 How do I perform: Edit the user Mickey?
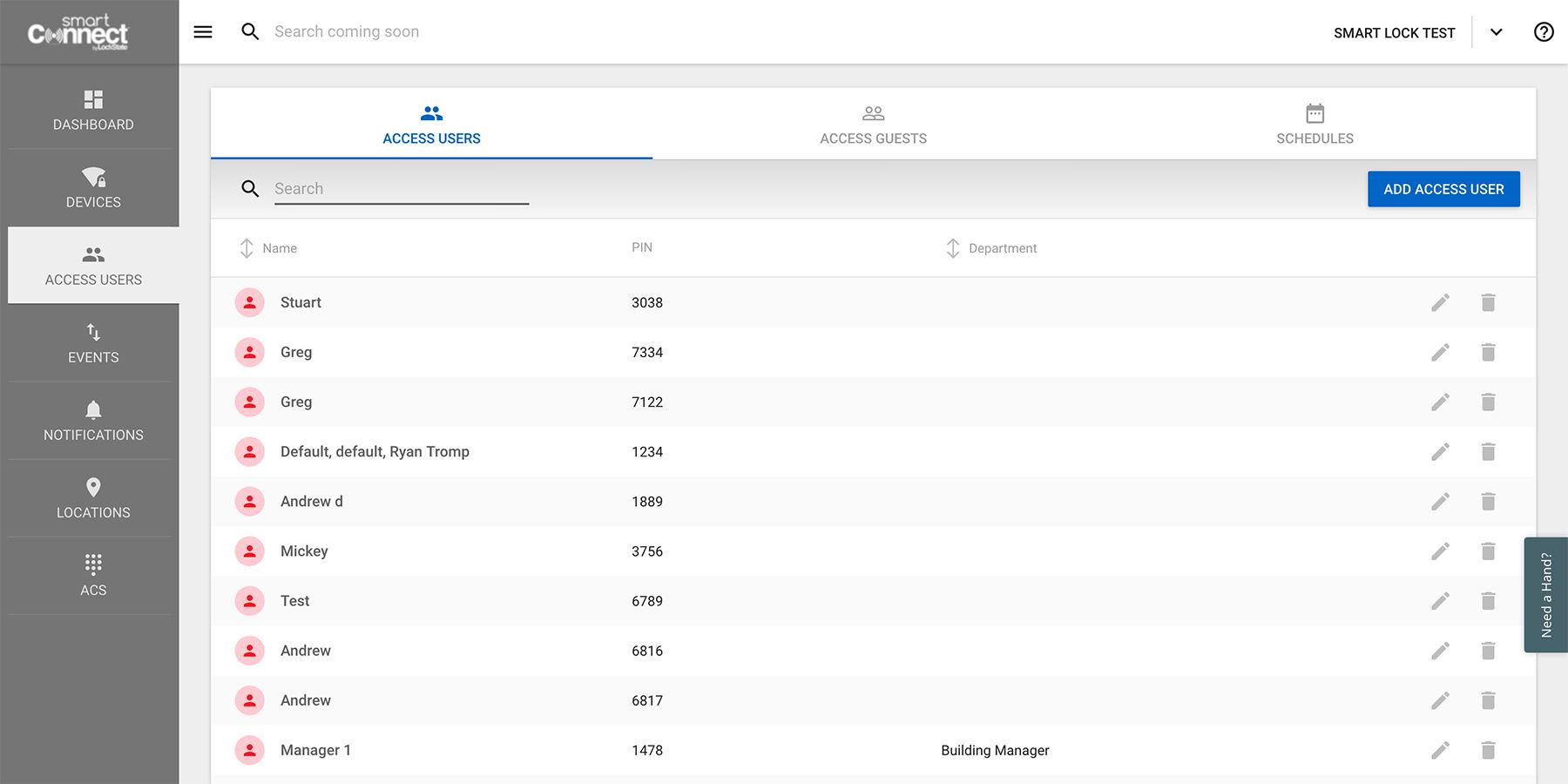tap(1440, 551)
